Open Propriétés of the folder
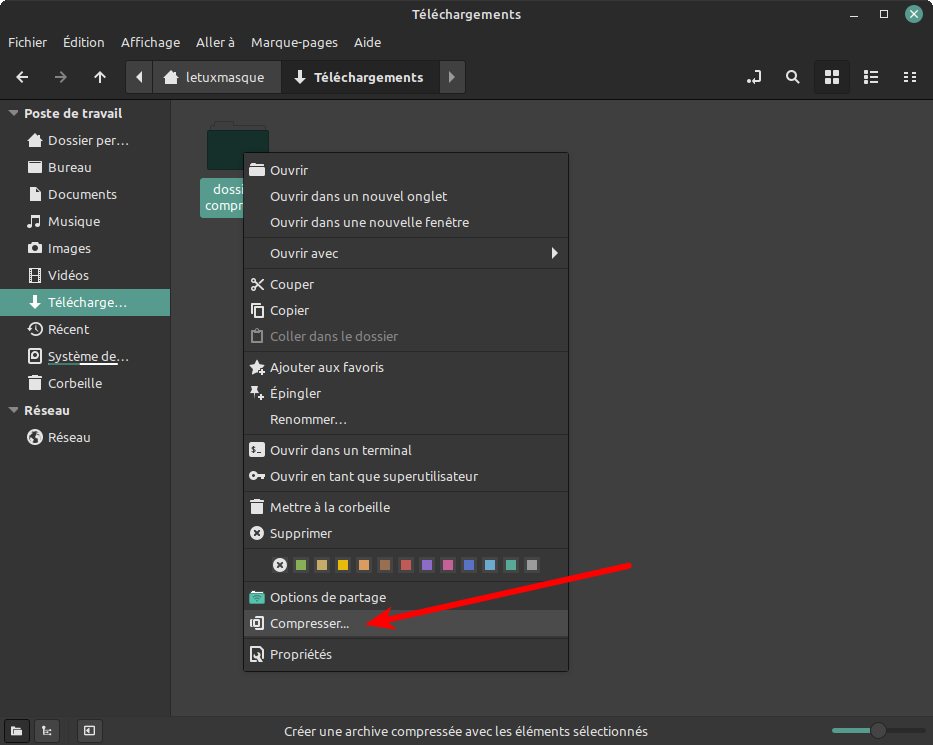 pyautogui.click(x=406, y=655)
